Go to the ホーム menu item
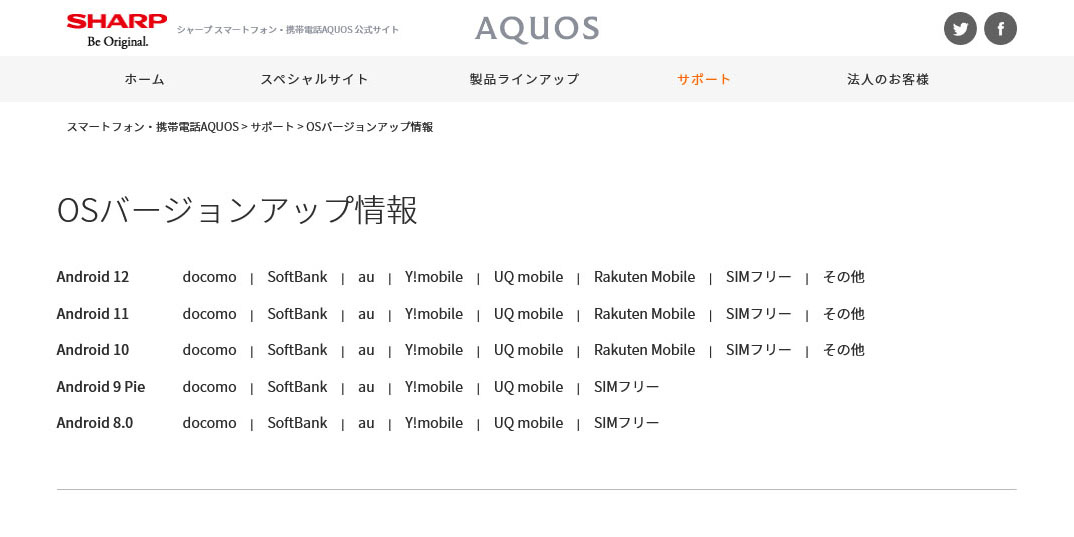The height and width of the screenshot is (537, 1074). pos(145,79)
